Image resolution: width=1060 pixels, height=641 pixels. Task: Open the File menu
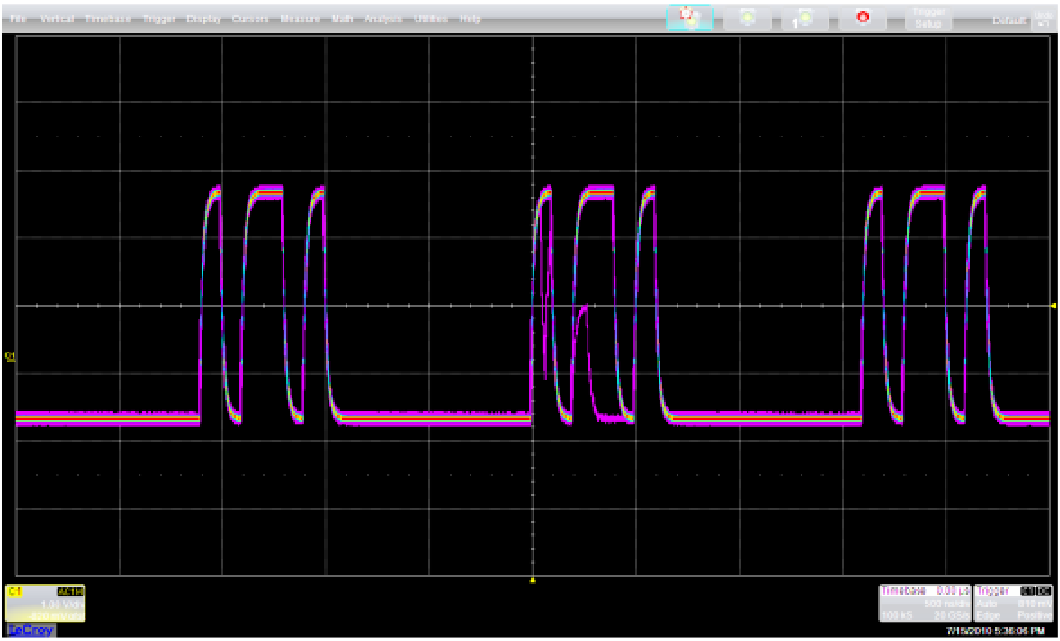click(x=14, y=16)
